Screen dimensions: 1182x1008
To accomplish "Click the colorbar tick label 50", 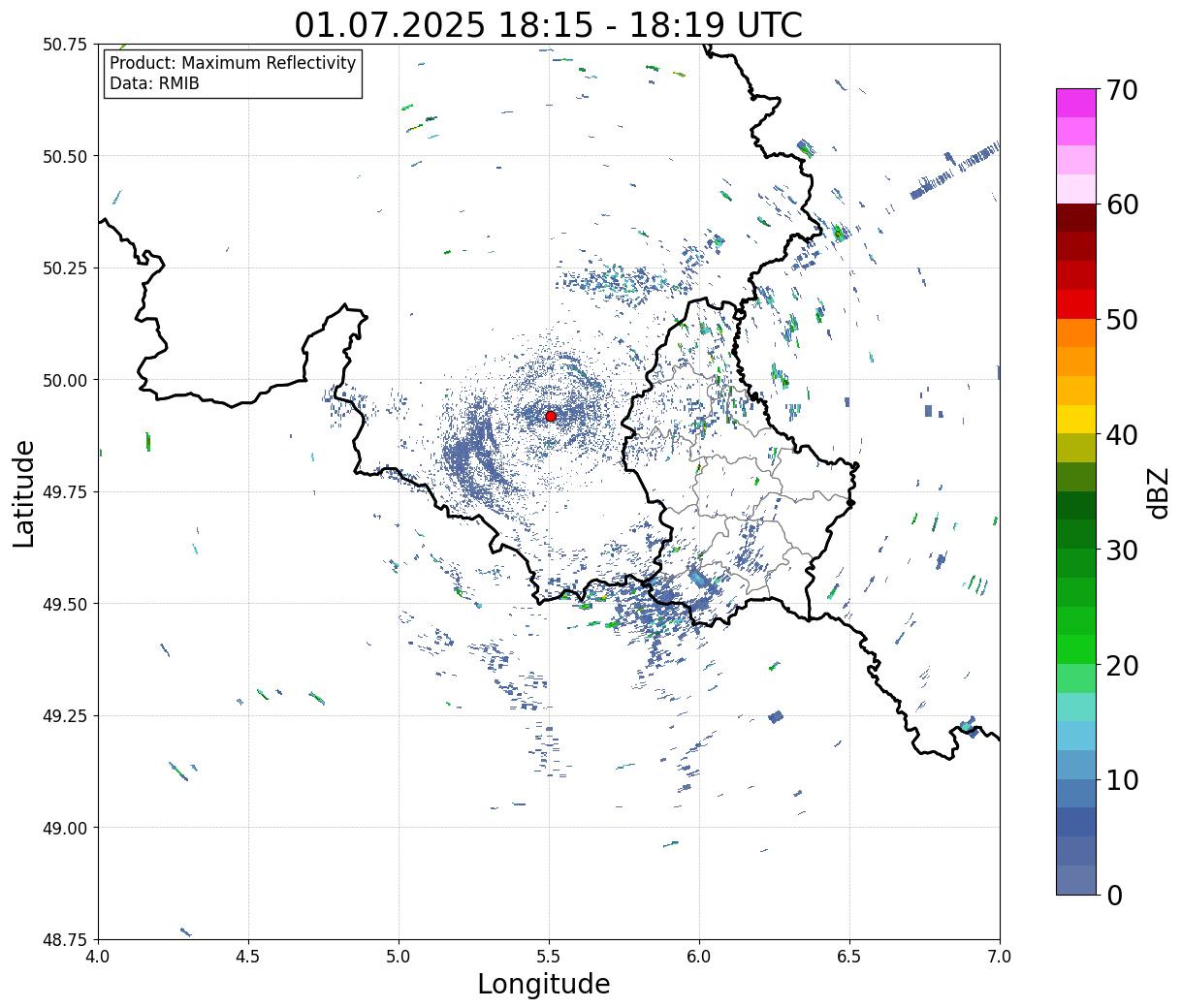I will pos(1122,320).
